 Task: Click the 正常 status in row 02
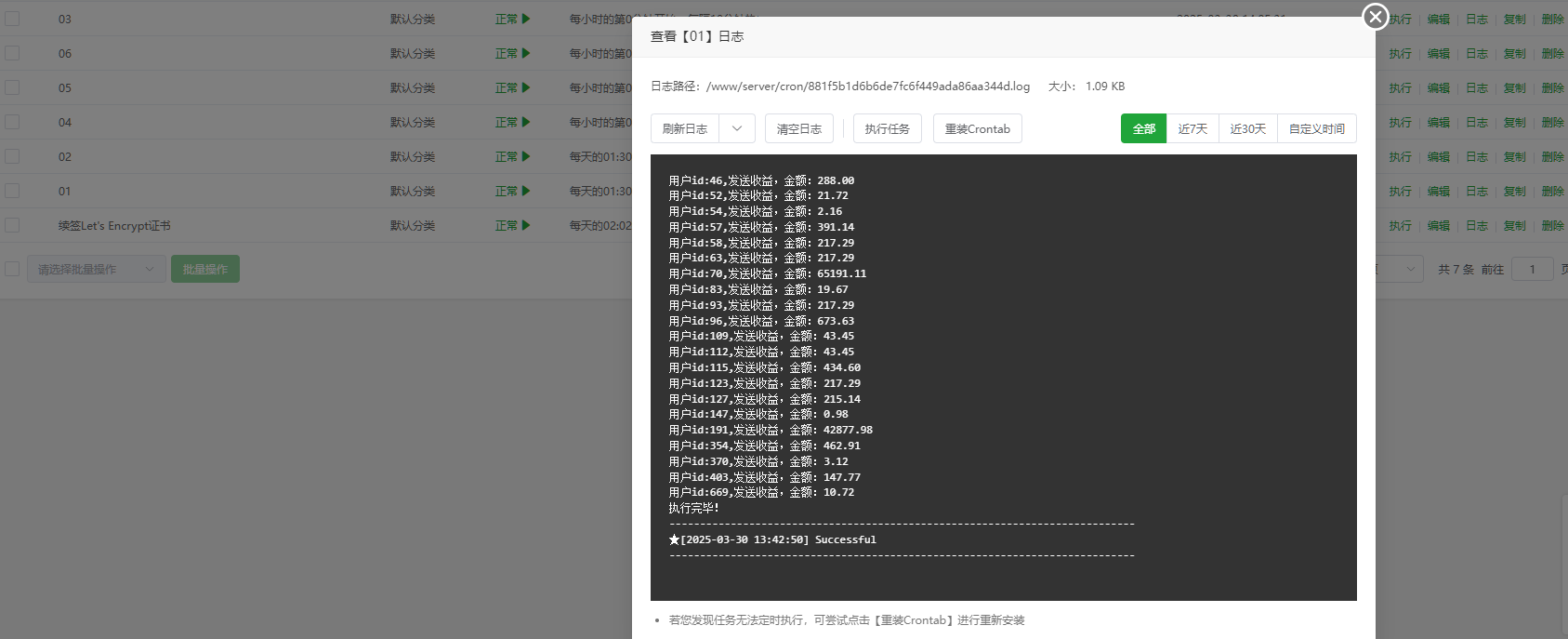[507, 156]
